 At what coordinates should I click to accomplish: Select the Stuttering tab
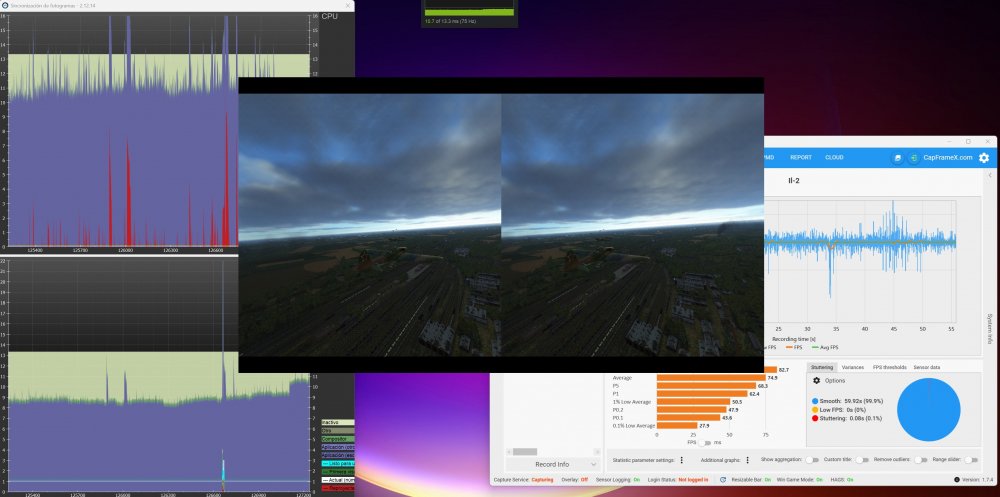tap(821, 367)
